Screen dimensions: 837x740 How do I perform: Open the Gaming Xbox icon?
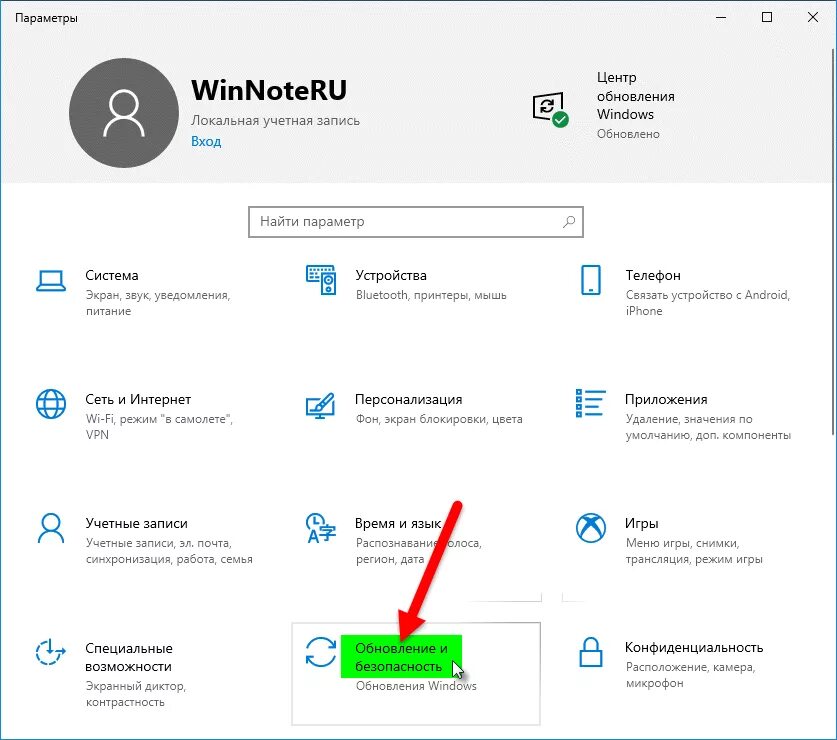[x=591, y=528]
